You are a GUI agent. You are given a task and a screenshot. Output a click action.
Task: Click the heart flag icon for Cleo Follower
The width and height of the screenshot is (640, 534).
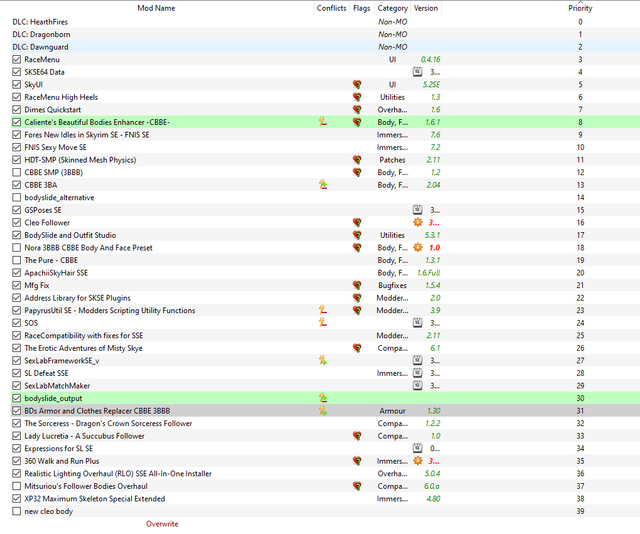pyautogui.click(x=357, y=222)
